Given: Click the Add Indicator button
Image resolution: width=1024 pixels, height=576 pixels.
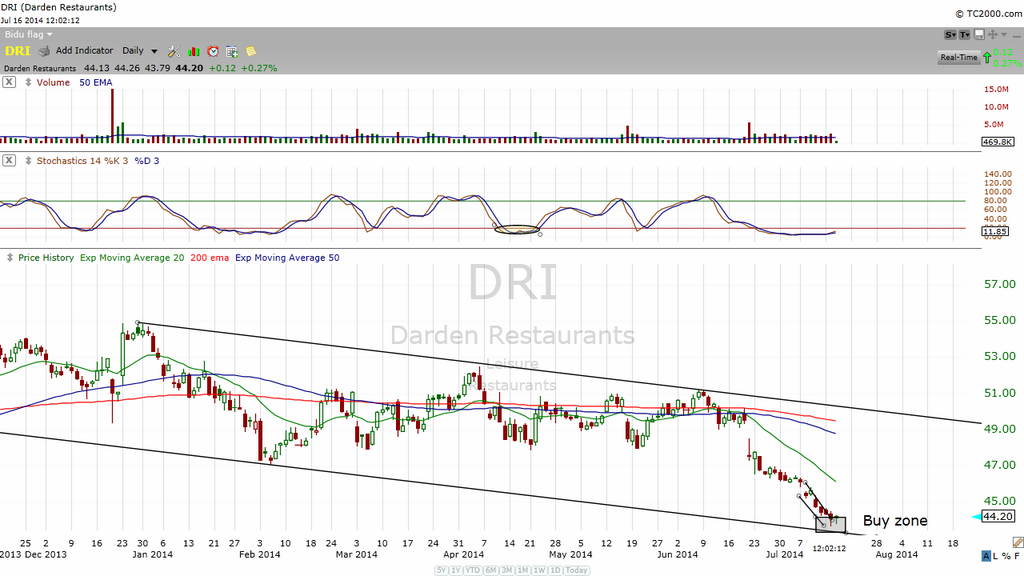Looking at the screenshot, I should pyautogui.click(x=84, y=50).
